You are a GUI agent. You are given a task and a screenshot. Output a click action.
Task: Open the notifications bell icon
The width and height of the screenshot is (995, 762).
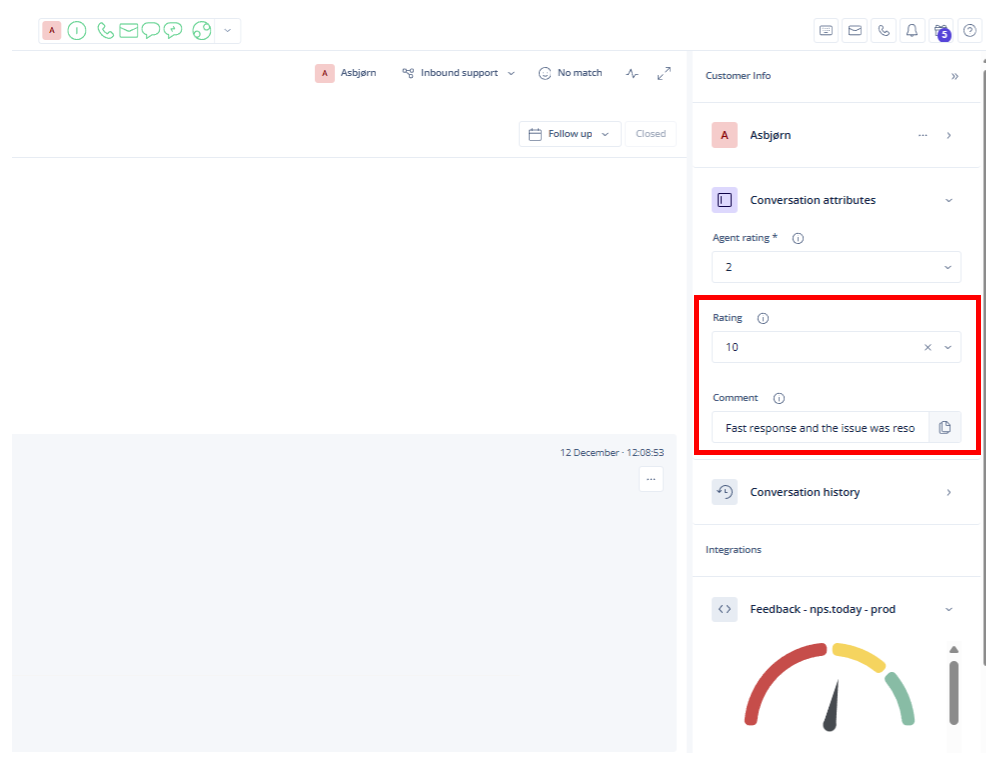point(911,30)
